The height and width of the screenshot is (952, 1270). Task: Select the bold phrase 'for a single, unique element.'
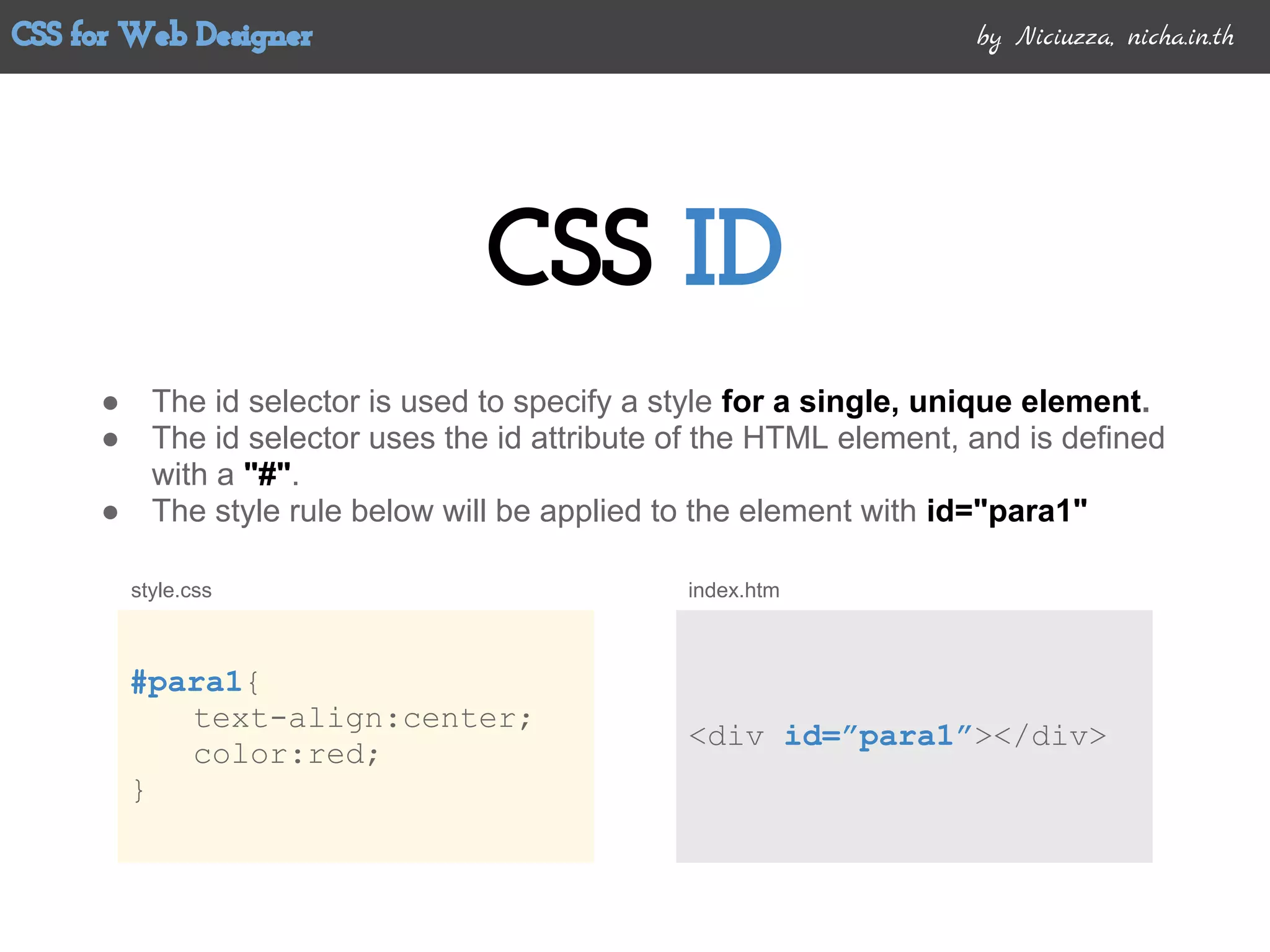(936, 402)
